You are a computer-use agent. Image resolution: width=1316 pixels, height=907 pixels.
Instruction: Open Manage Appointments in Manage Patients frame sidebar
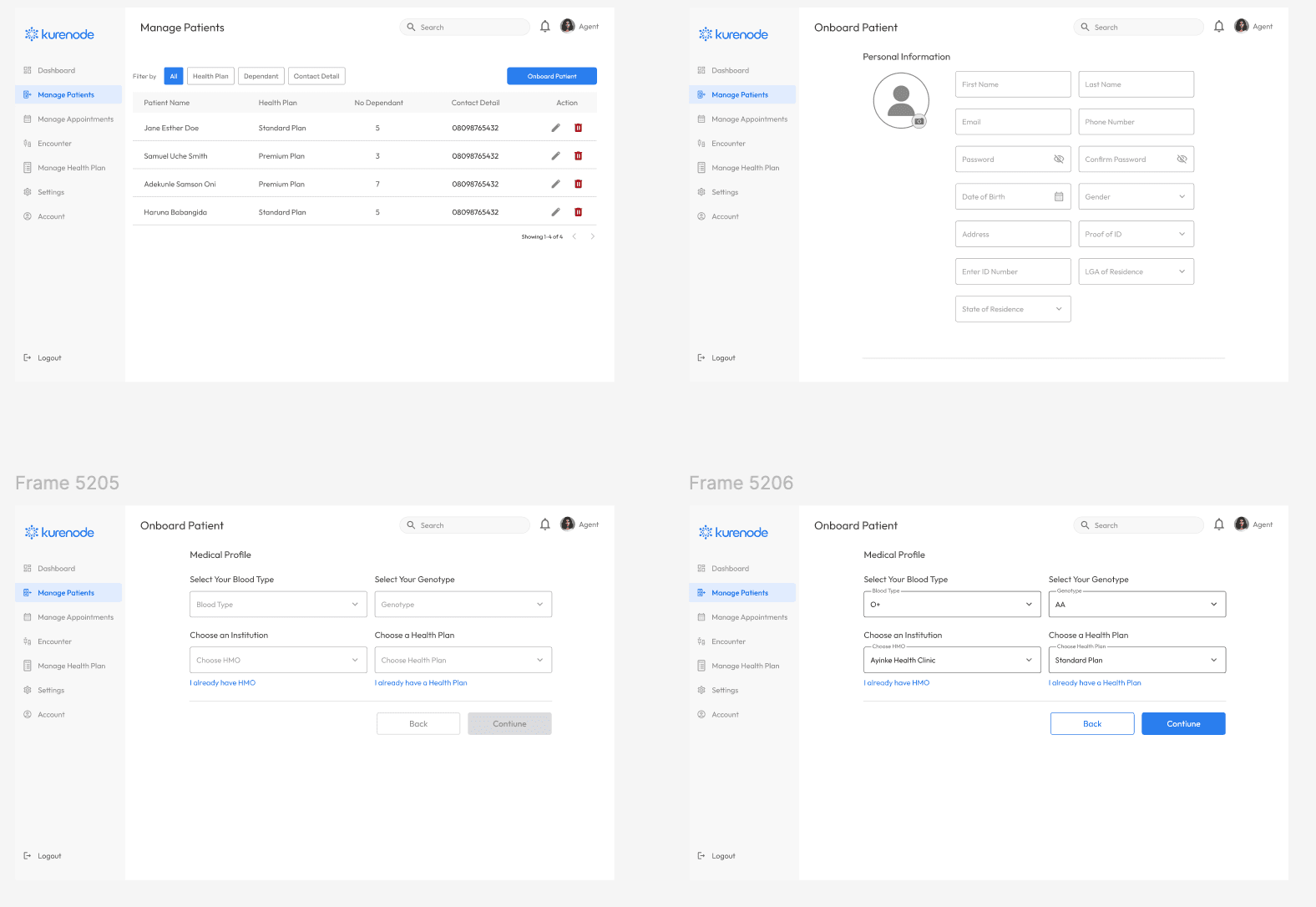[x=68, y=119]
